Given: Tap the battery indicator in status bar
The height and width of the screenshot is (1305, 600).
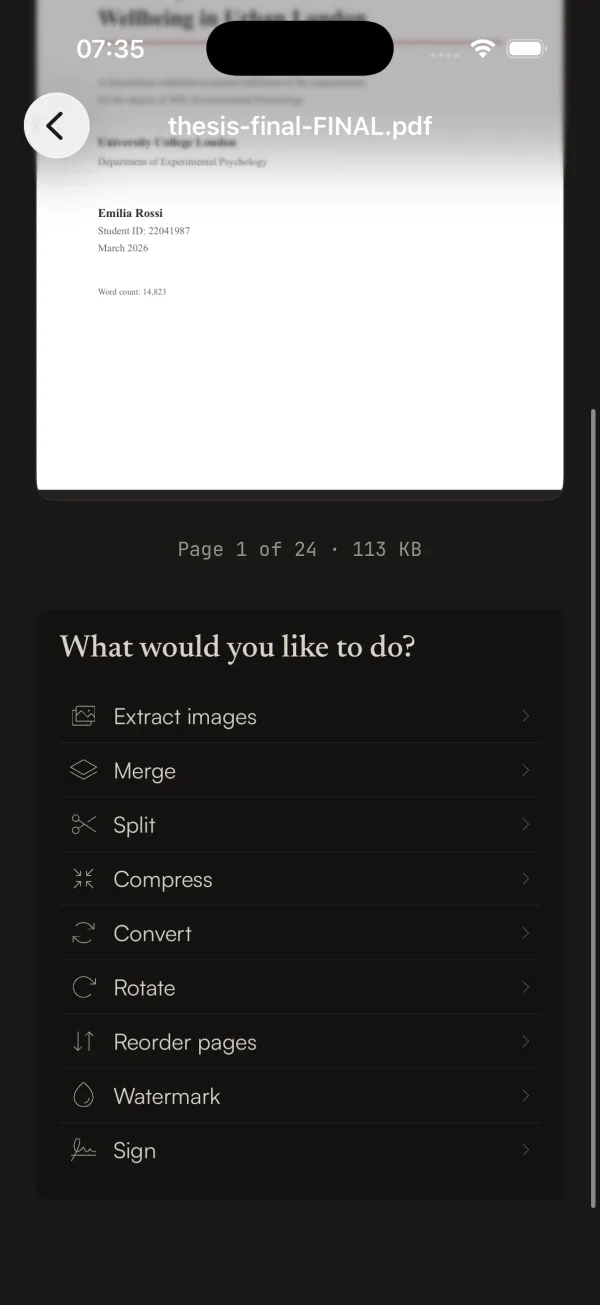Looking at the screenshot, I should (x=526, y=47).
